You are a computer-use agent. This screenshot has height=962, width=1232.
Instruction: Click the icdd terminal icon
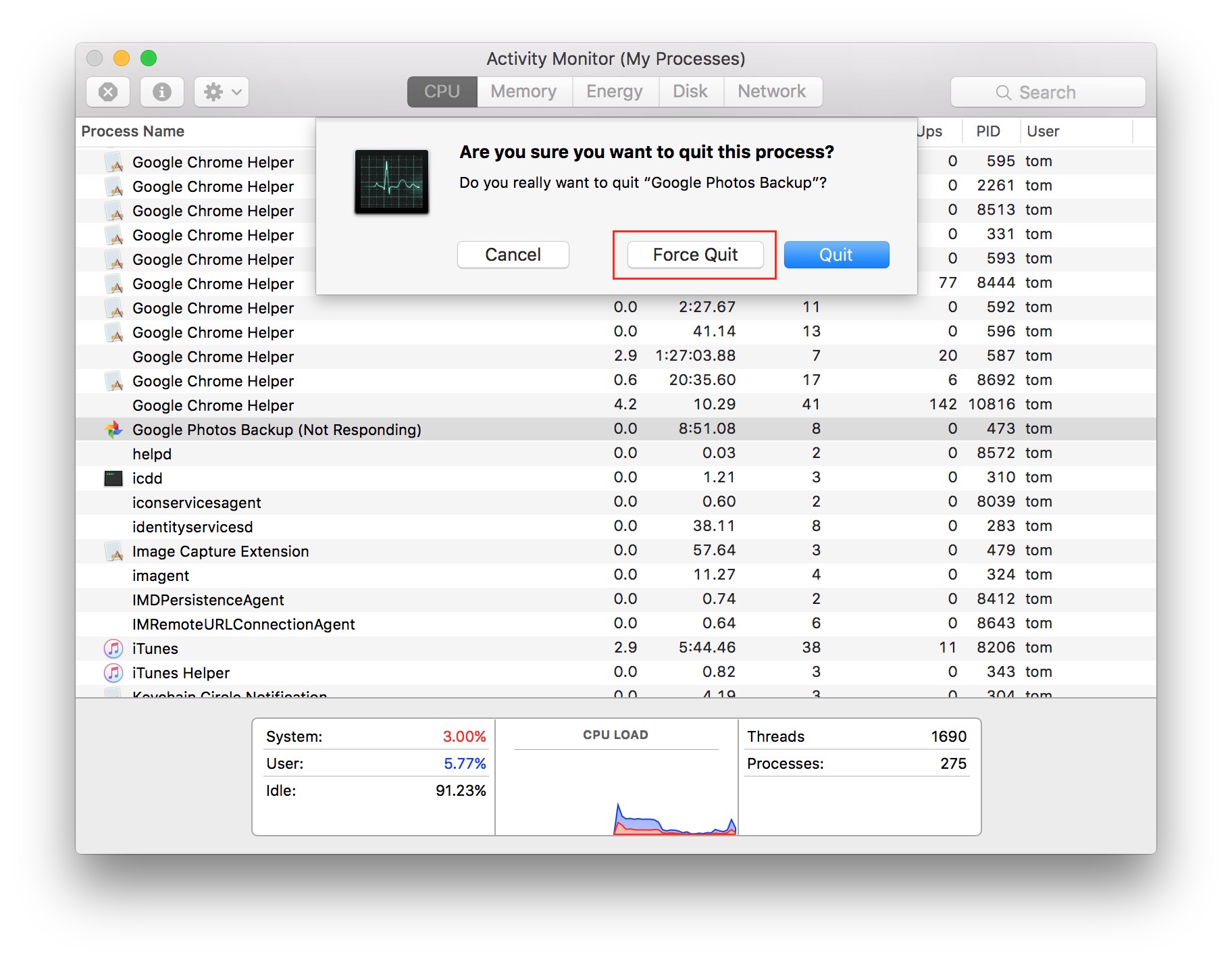112,478
